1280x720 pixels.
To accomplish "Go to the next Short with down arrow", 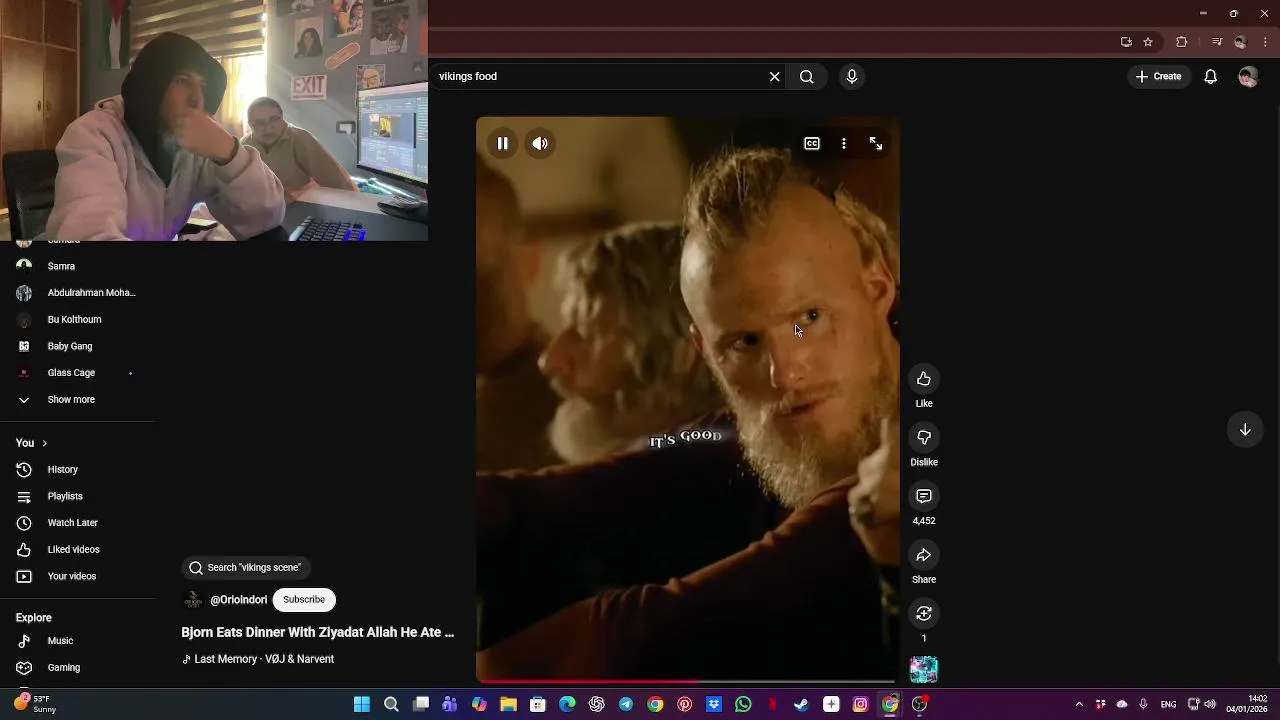I will (1245, 430).
